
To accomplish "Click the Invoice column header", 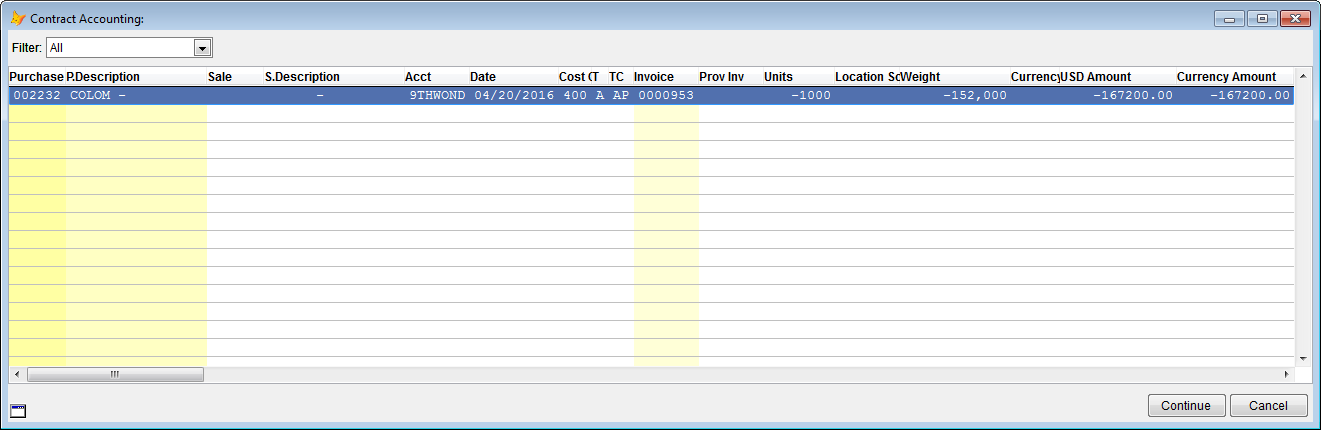I will 665,77.
